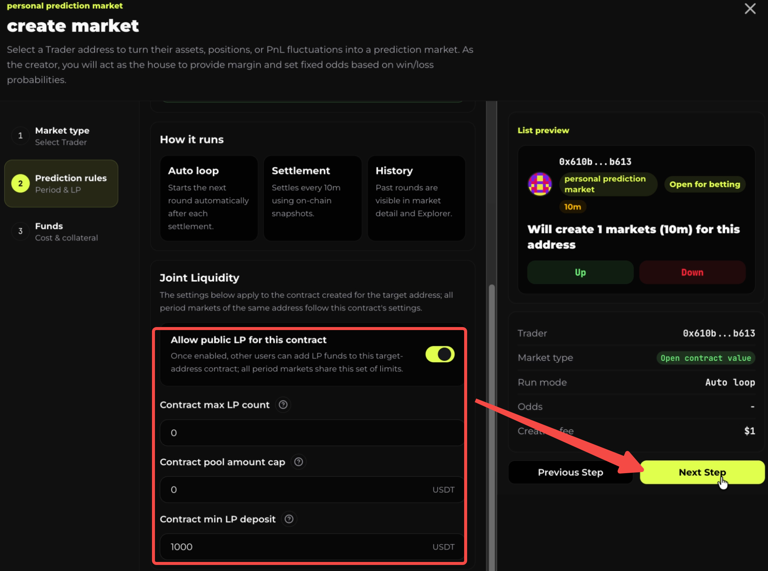
Task: Click the '$1' fee value
Action: point(749,431)
